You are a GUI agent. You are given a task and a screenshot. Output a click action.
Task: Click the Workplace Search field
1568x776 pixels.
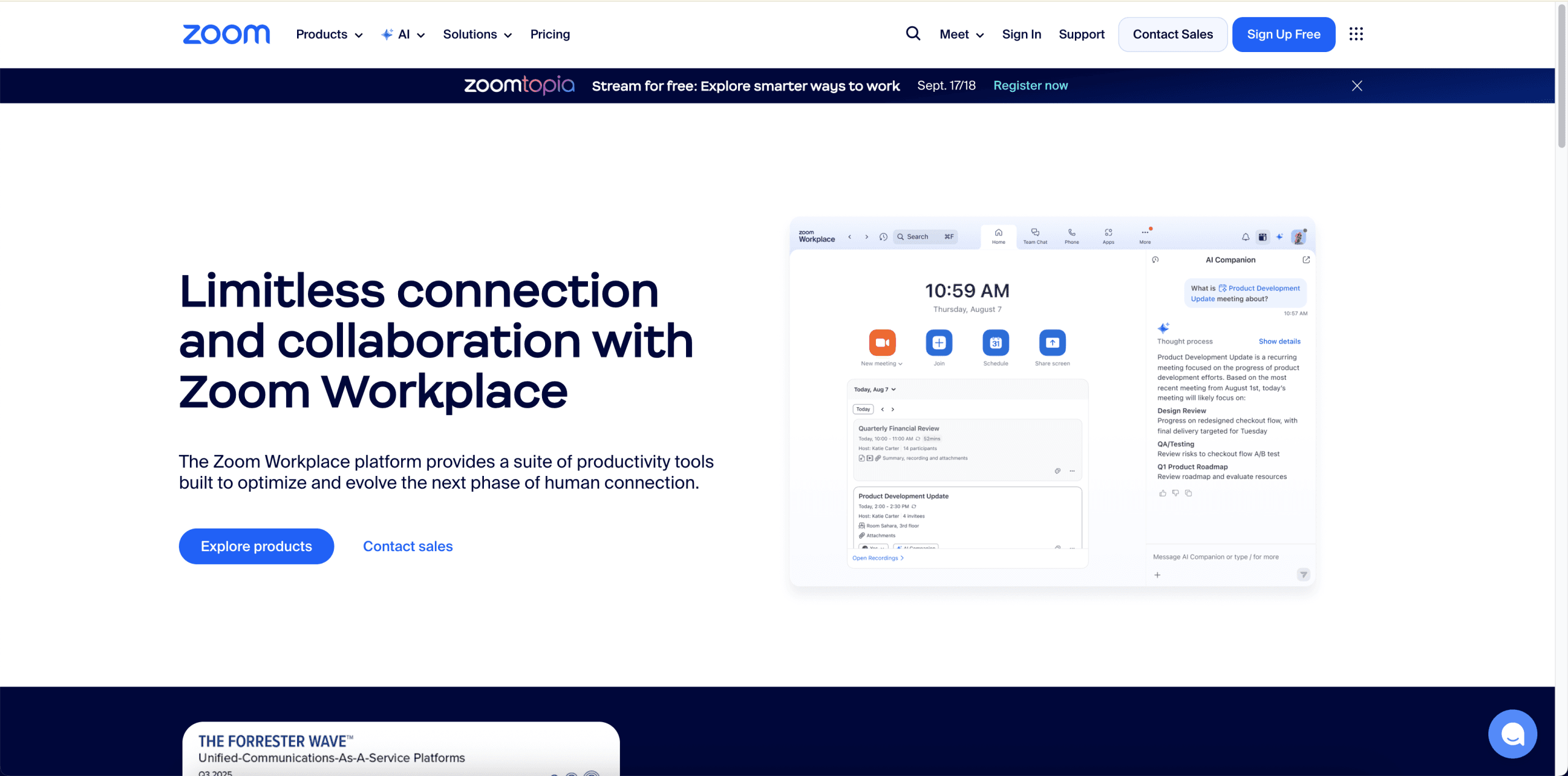(925, 237)
